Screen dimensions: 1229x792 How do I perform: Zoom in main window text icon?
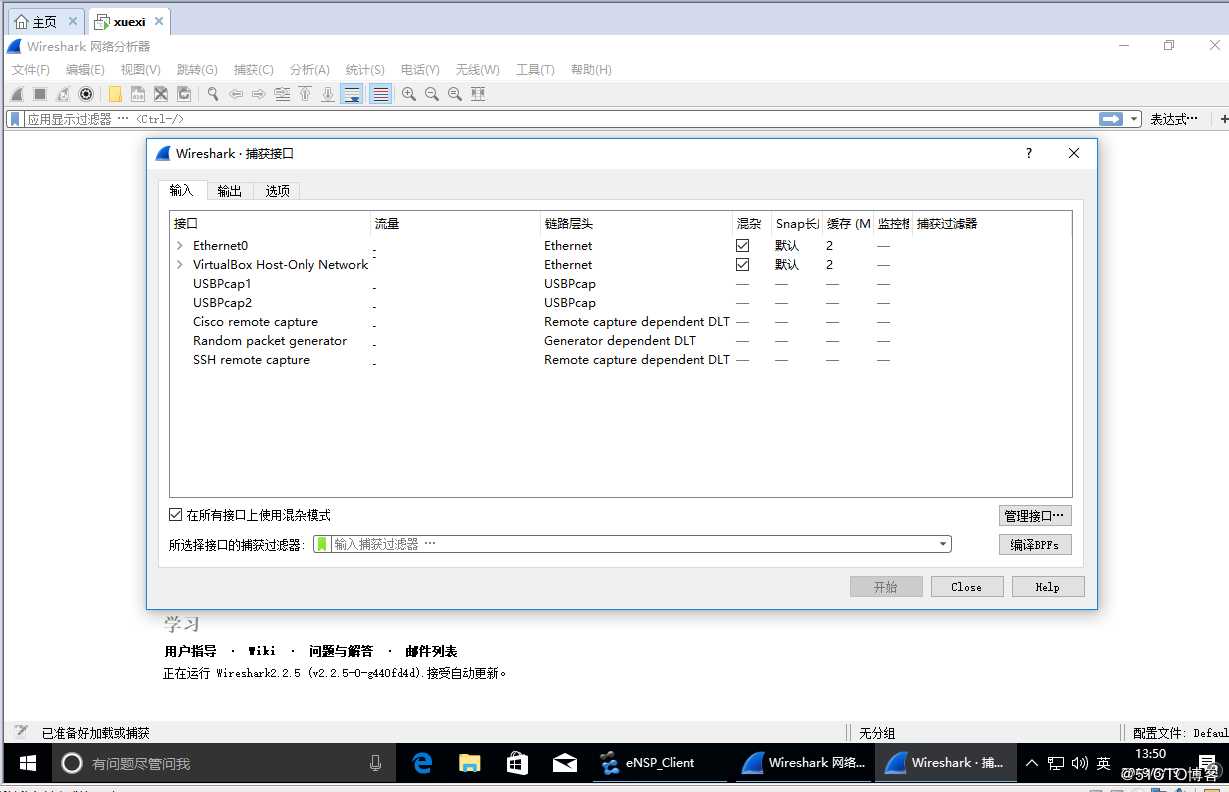click(x=409, y=94)
